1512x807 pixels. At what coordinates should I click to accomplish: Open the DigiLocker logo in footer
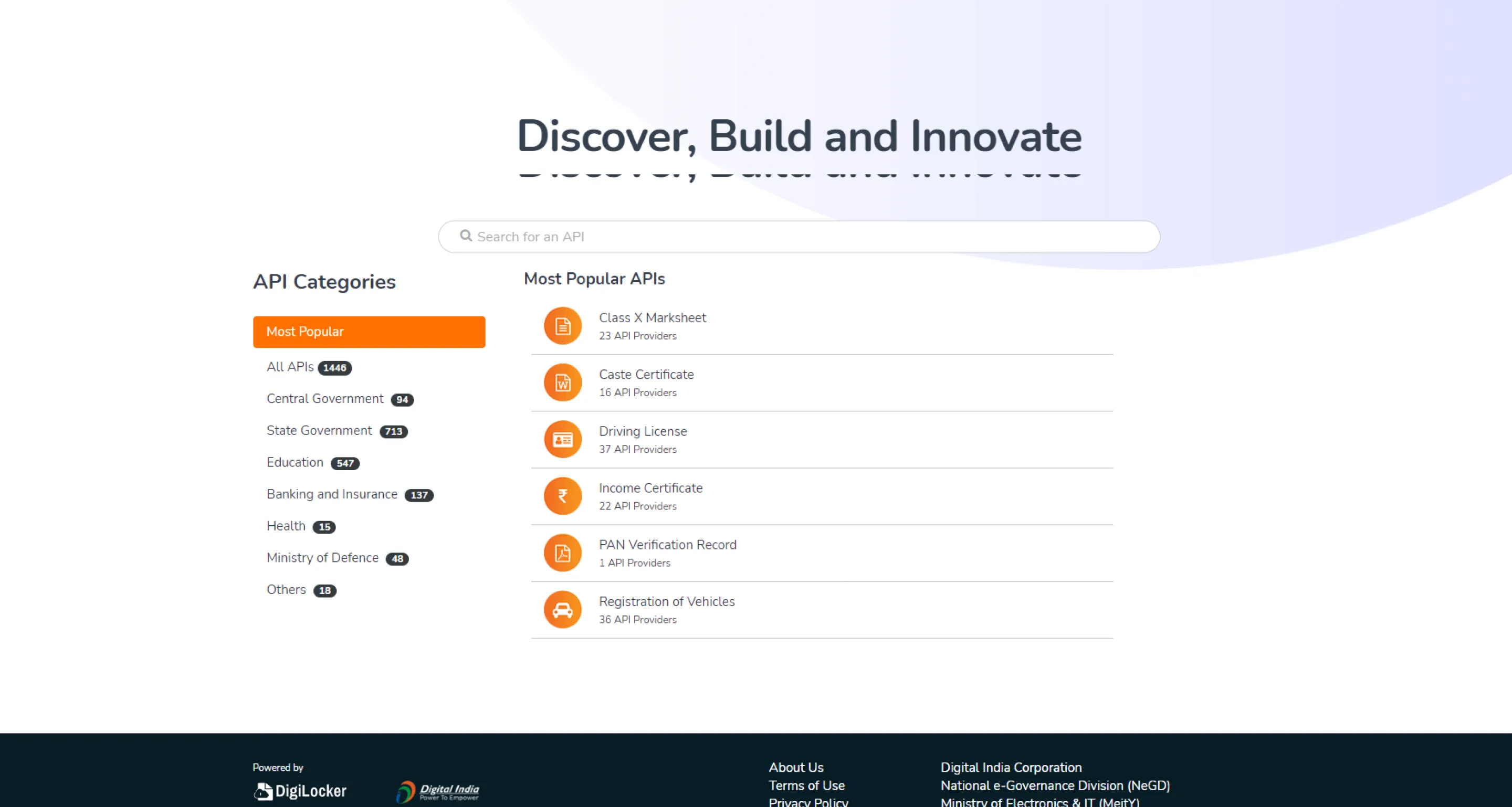(x=300, y=791)
